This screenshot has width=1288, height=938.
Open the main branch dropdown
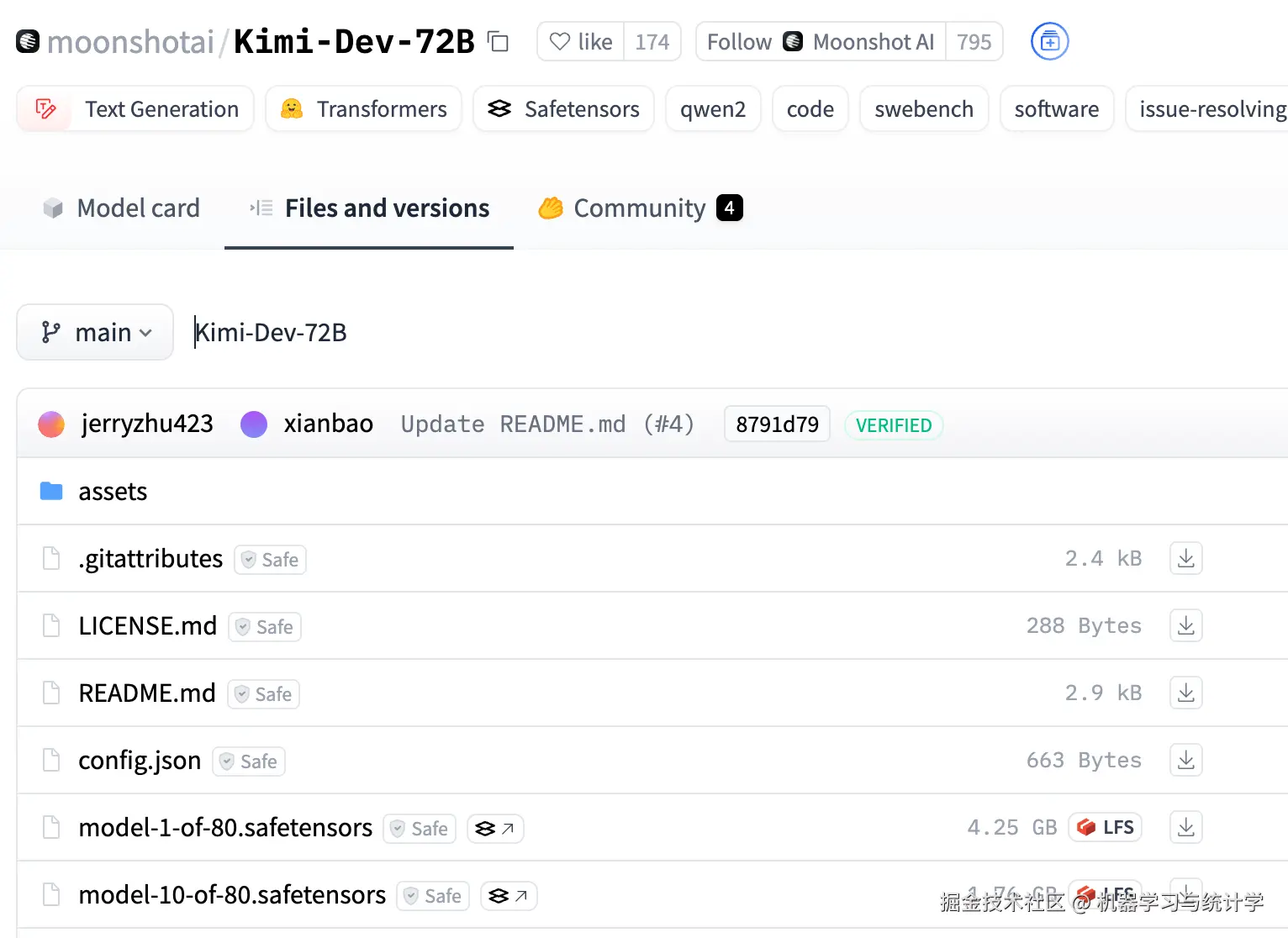pyautogui.click(x=95, y=332)
